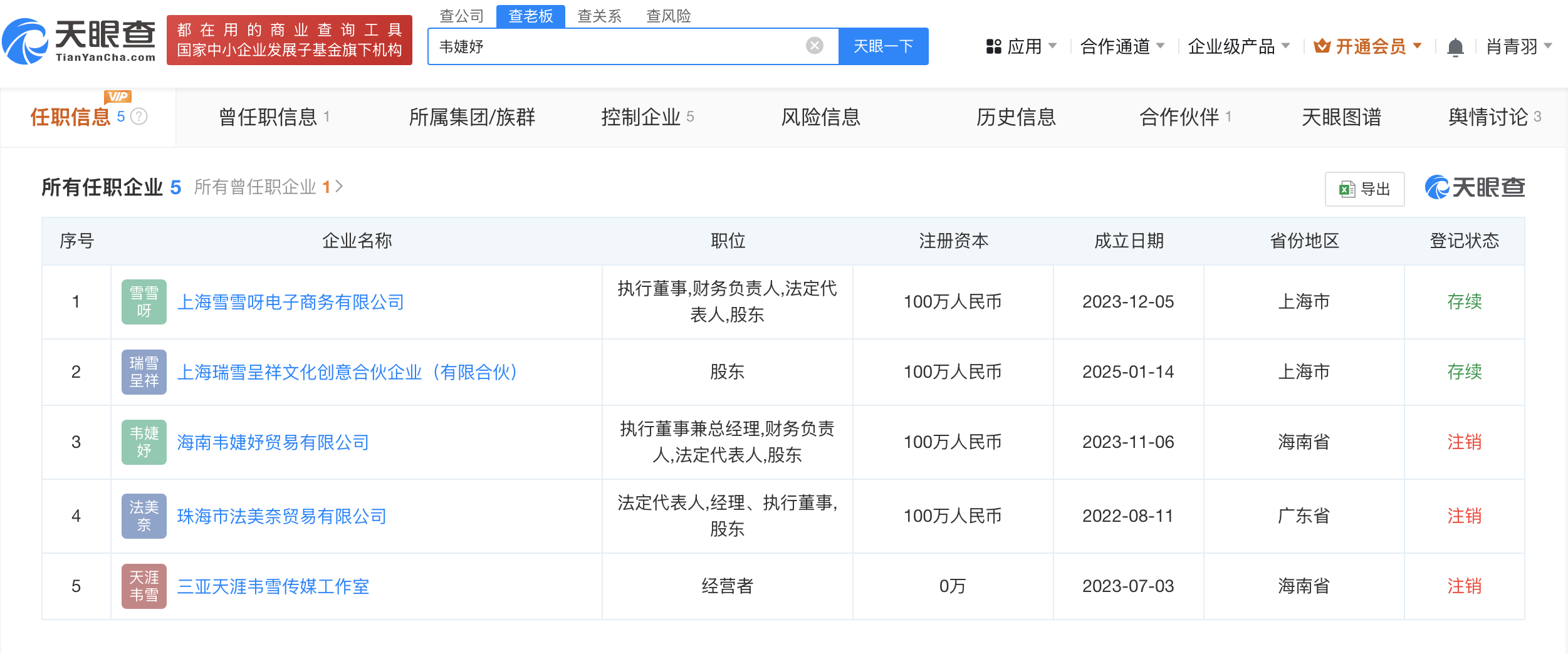Viewport: 1568px width, 654px height.
Task: Click 成立日期 column header
Action: pyautogui.click(x=1129, y=241)
